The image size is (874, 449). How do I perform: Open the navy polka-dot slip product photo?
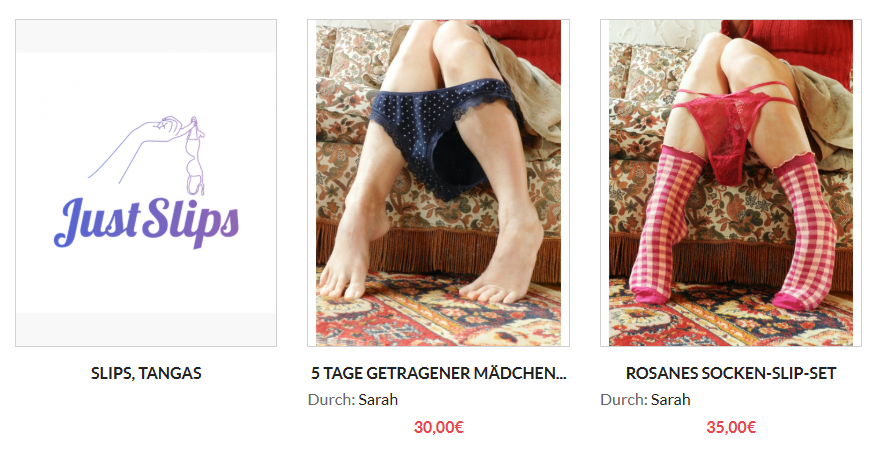tap(438, 183)
